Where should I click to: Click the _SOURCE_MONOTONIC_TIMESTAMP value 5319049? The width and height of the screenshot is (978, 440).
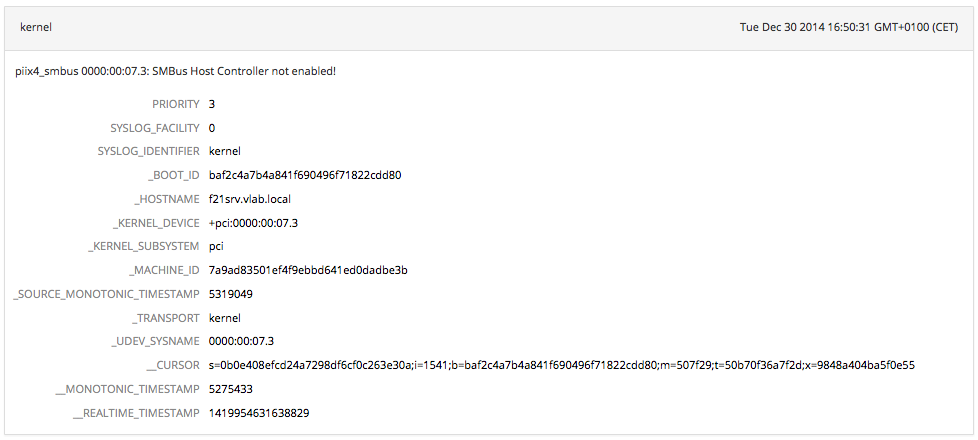point(230,294)
